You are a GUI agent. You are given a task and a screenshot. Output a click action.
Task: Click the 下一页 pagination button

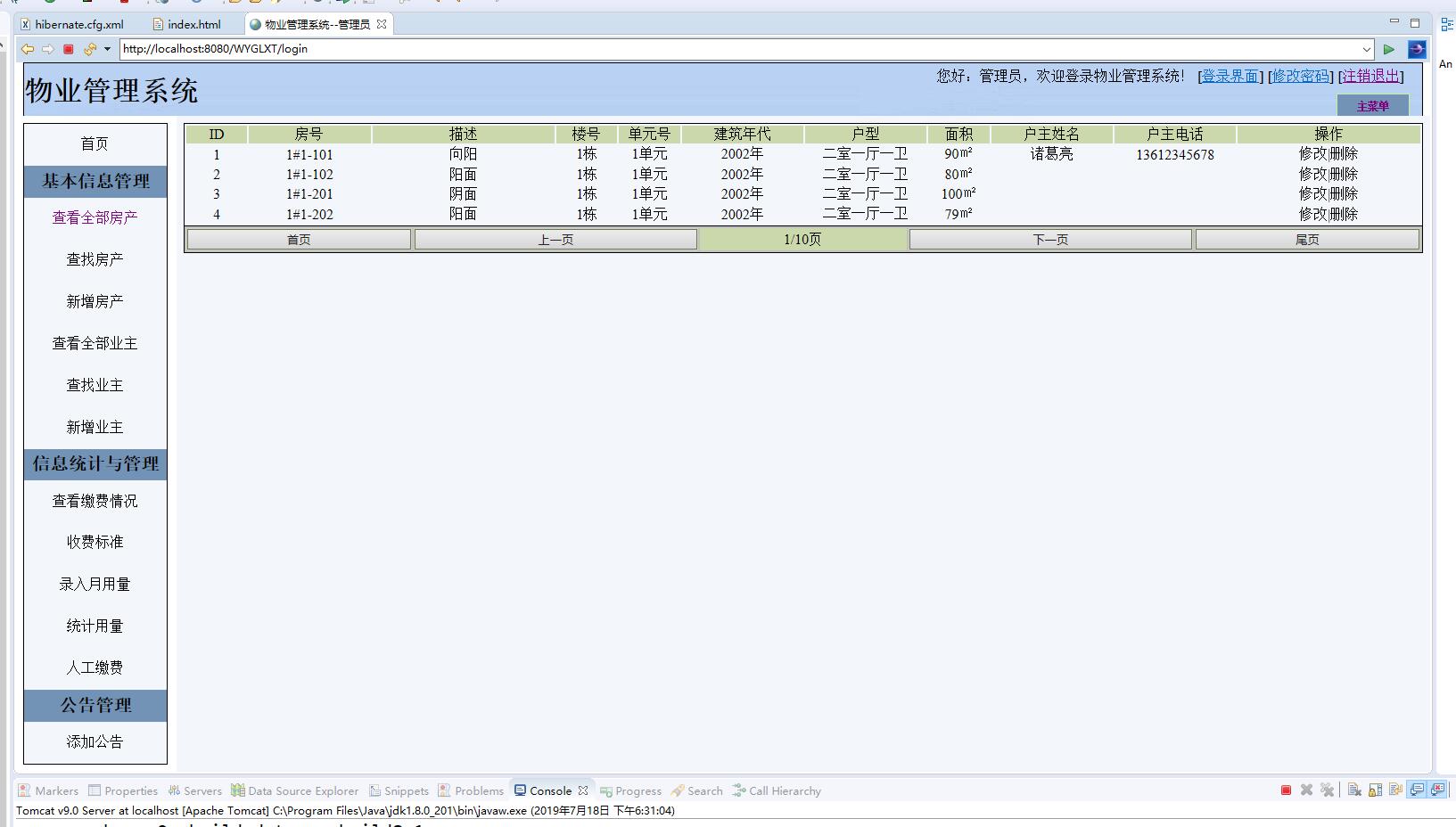point(1049,240)
